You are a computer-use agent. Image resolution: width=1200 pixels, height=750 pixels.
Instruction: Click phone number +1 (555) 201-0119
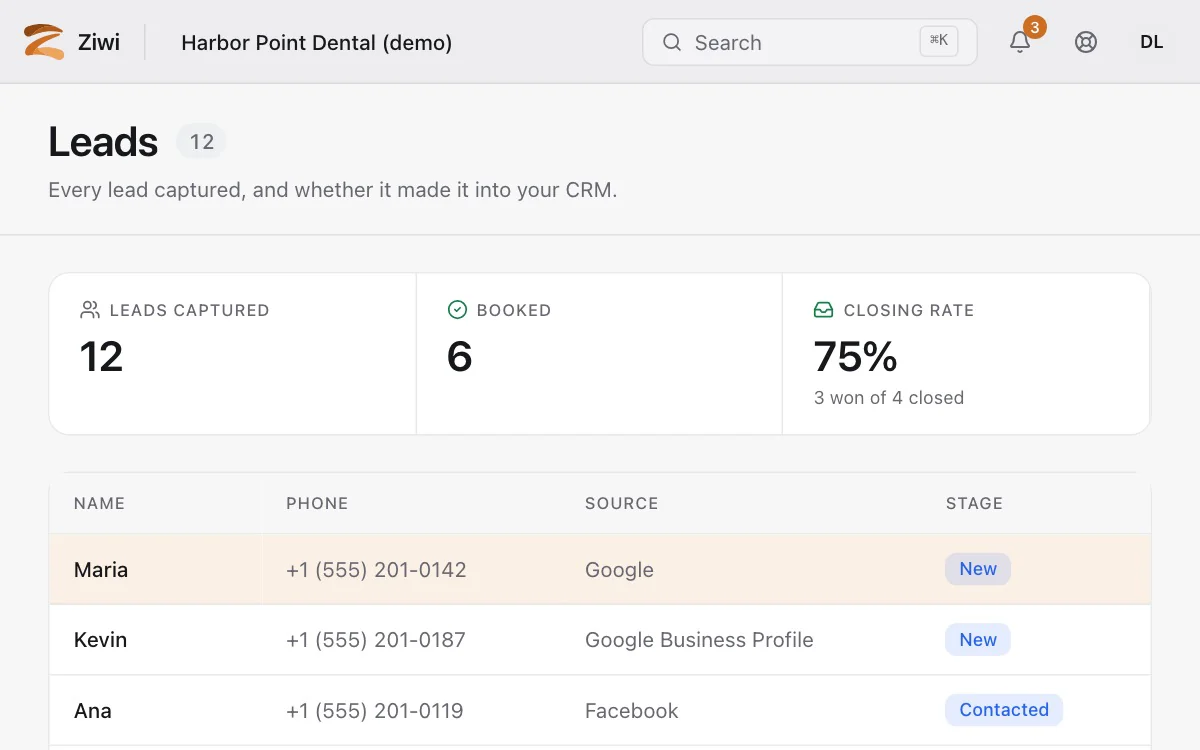pyautogui.click(x=375, y=711)
